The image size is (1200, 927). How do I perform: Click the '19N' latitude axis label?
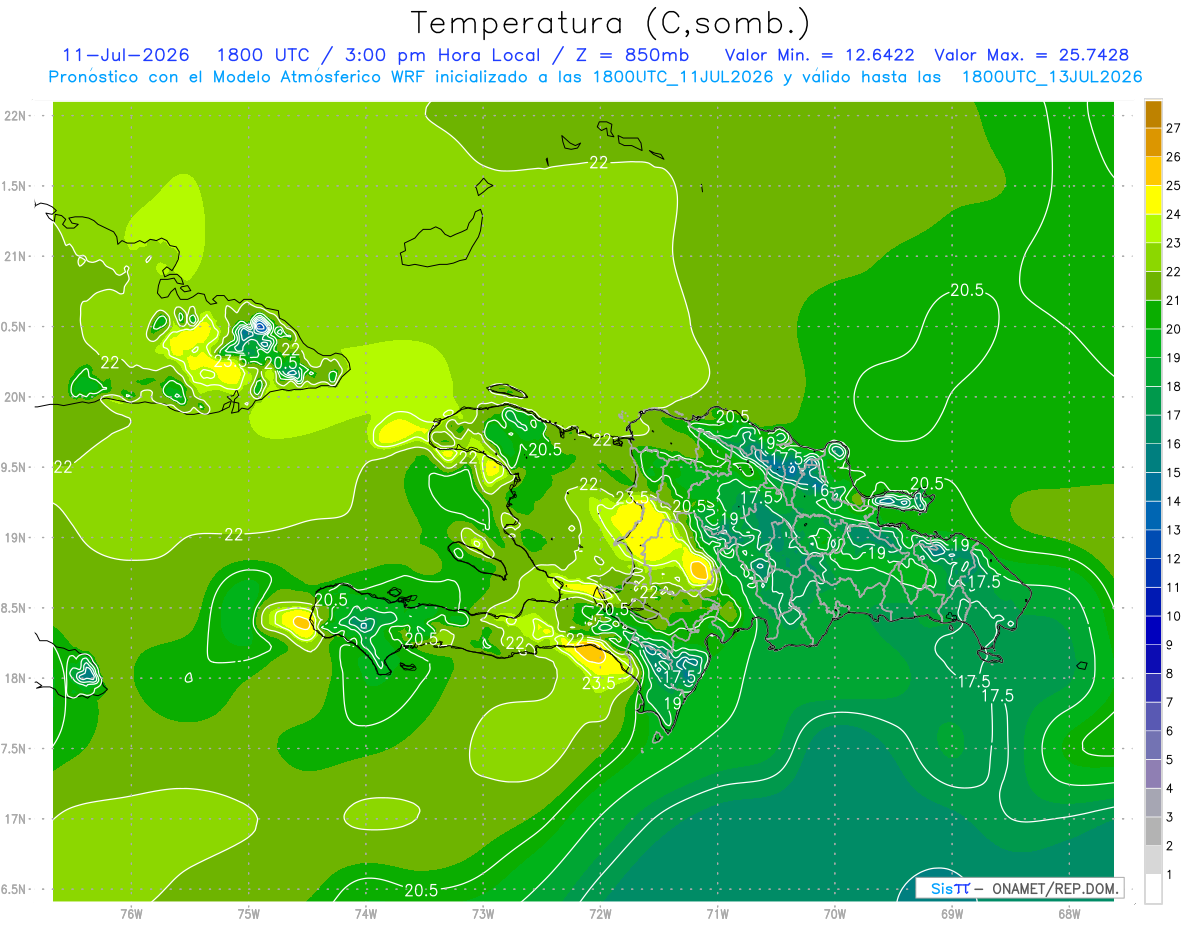(x=16, y=538)
